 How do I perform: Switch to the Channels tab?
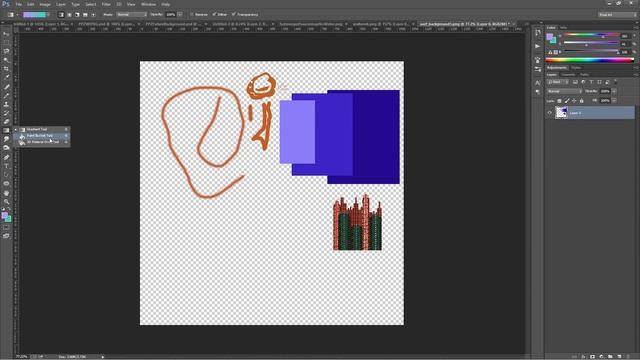pos(568,75)
